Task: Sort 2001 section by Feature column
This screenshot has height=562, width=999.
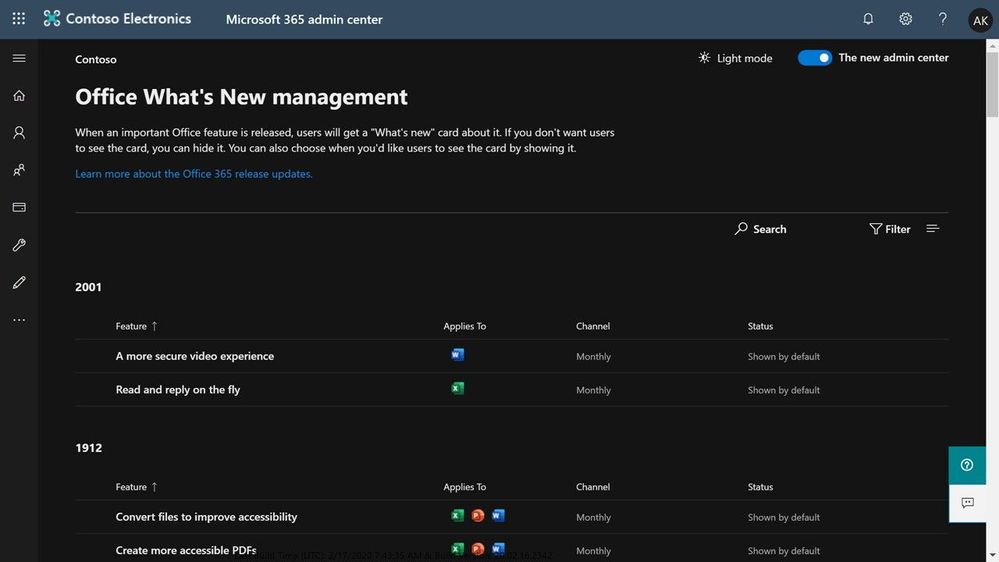Action: coord(136,326)
